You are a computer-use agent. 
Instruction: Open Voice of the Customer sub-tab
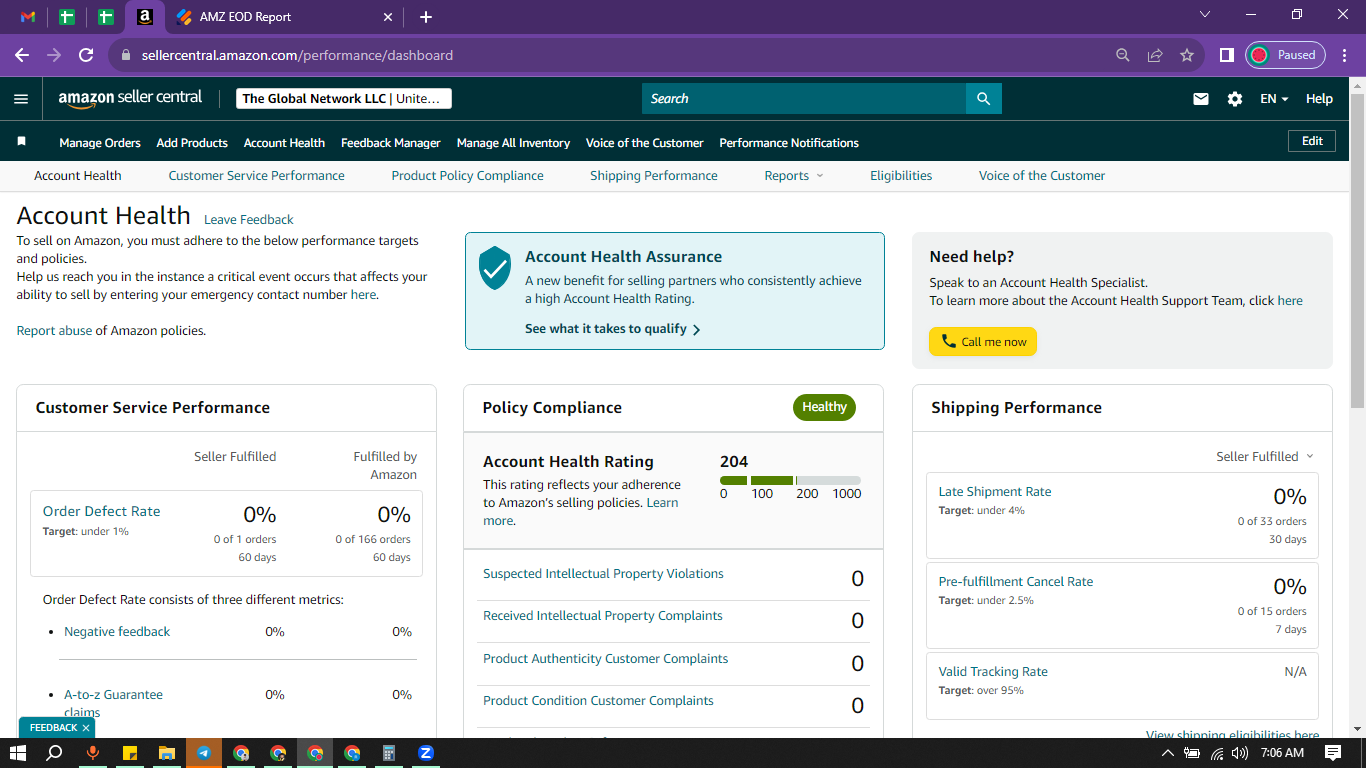click(x=1042, y=175)
